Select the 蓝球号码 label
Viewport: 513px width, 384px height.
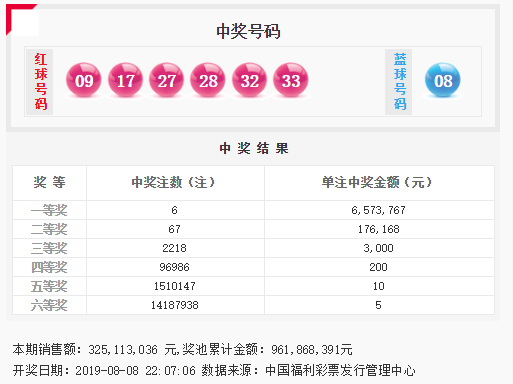click(399, 82)
